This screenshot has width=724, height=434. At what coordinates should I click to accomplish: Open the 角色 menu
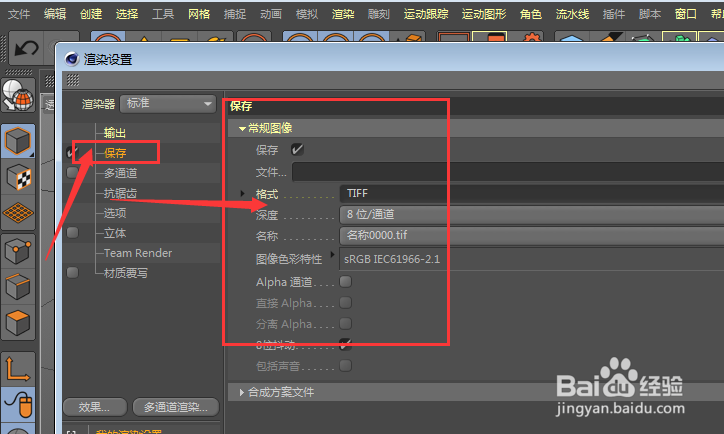click(531, 14)
